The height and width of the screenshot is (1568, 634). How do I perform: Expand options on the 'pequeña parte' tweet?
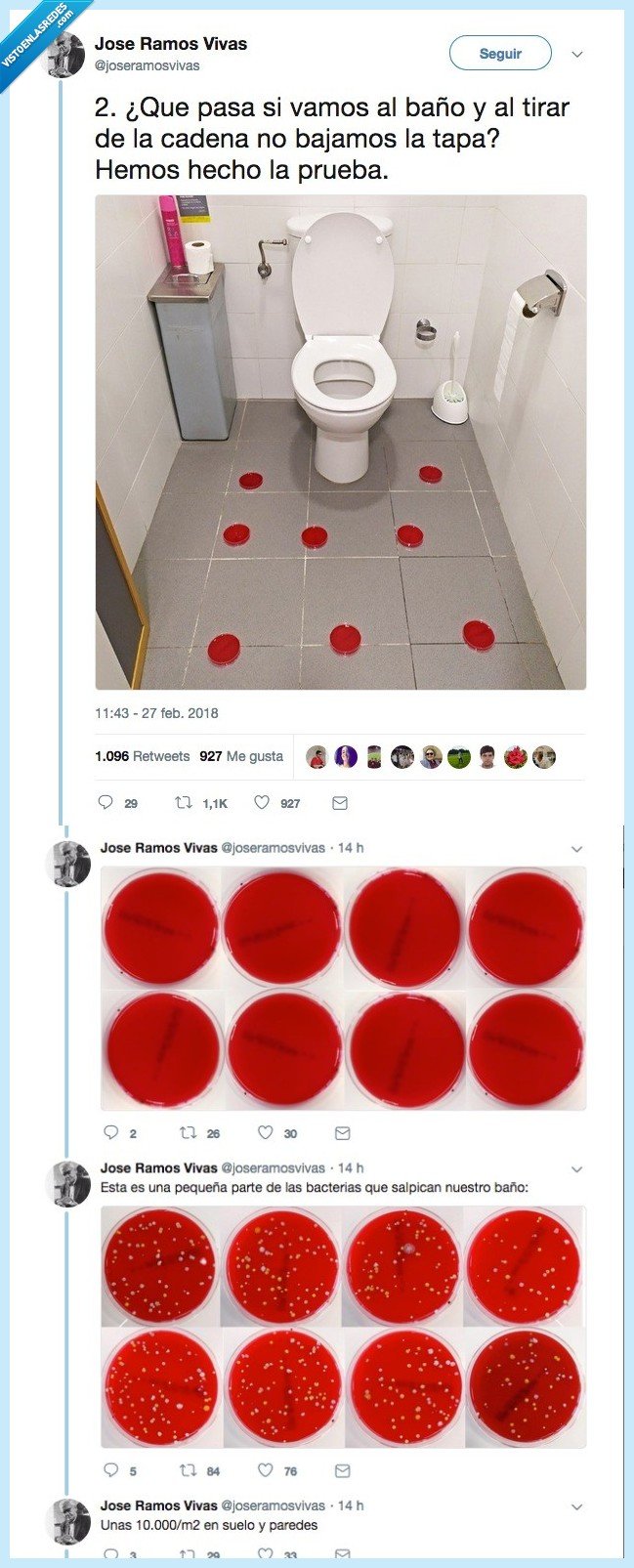click(578, 1168)
